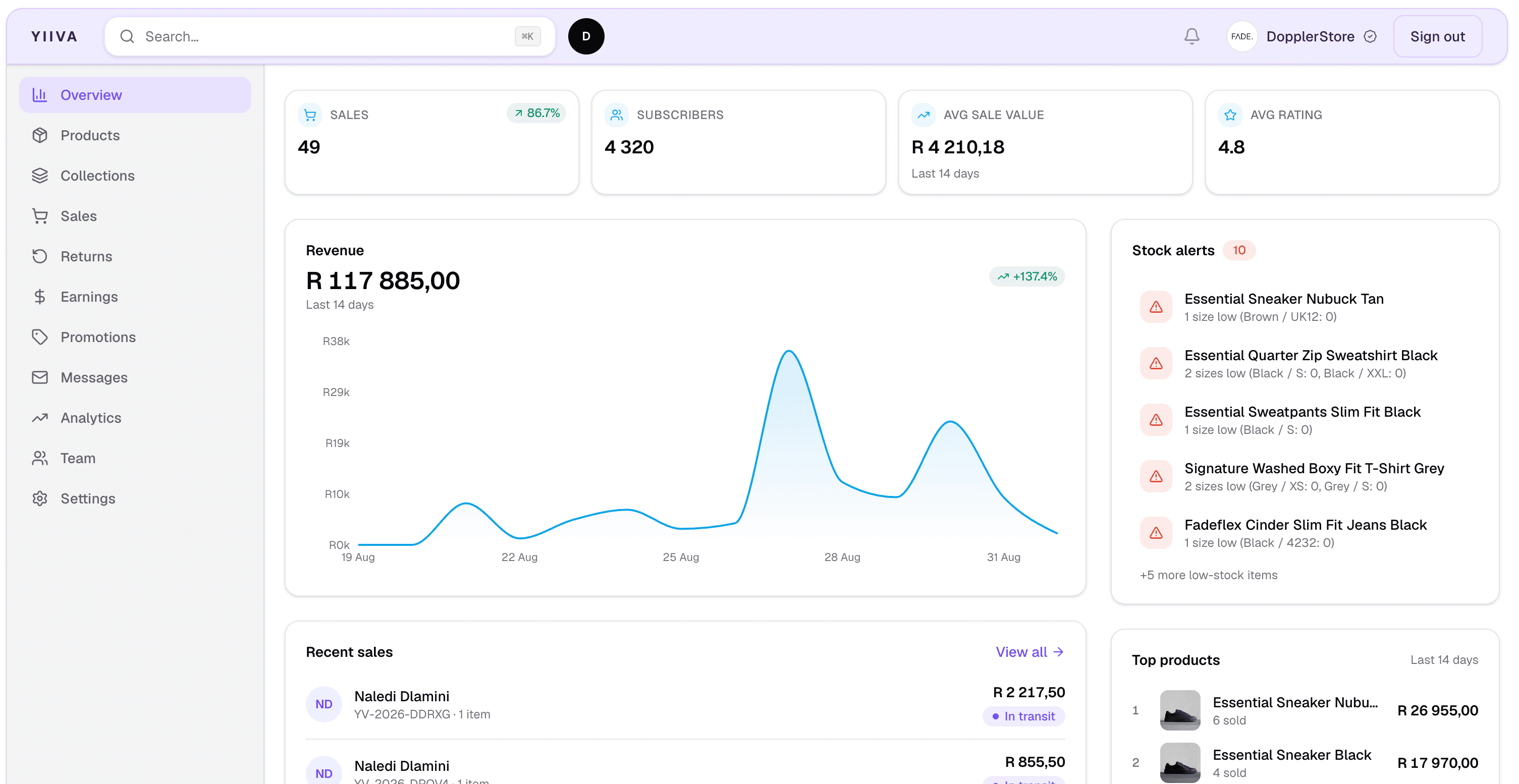Click warning icon for Signature Washed Boxy T-Shirt
The image size is (1519, 784).
point(1156,477)
